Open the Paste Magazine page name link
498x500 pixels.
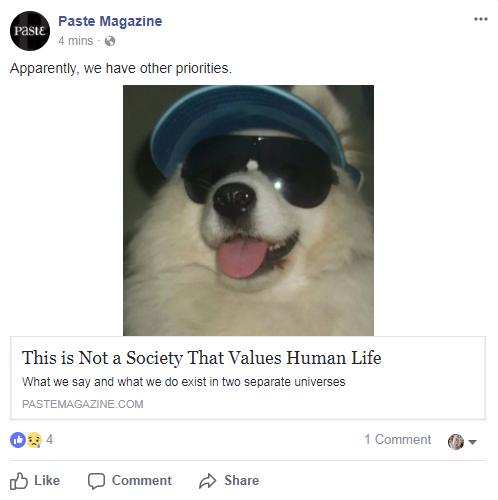(110, 21)
